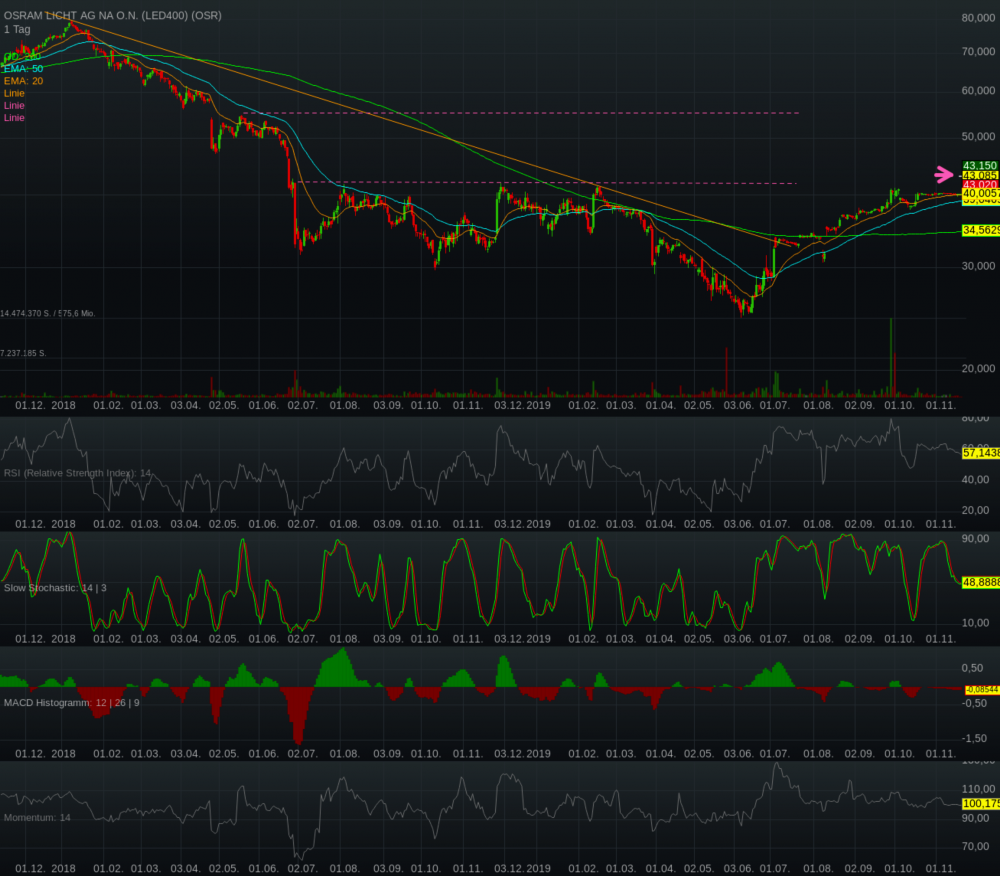Open the Slow Stochastic 14 | 3 label
The height and width of the screenshot is (876, 1000).
(55, 588)
